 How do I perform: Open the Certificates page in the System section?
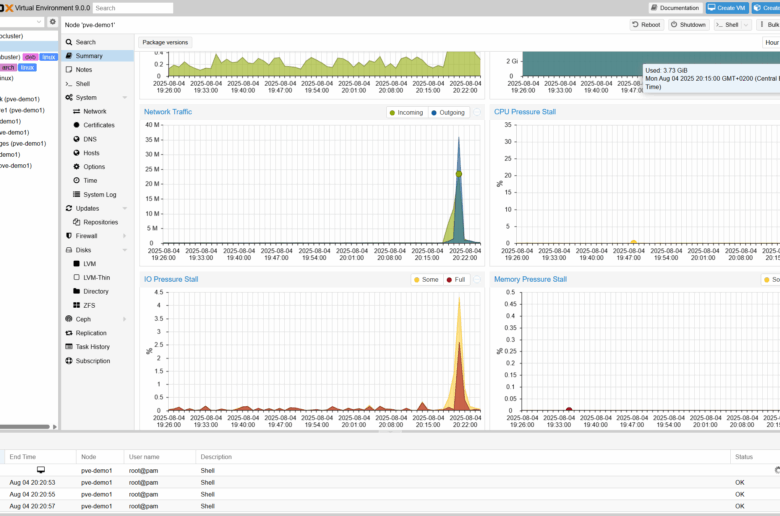(98, 125)
